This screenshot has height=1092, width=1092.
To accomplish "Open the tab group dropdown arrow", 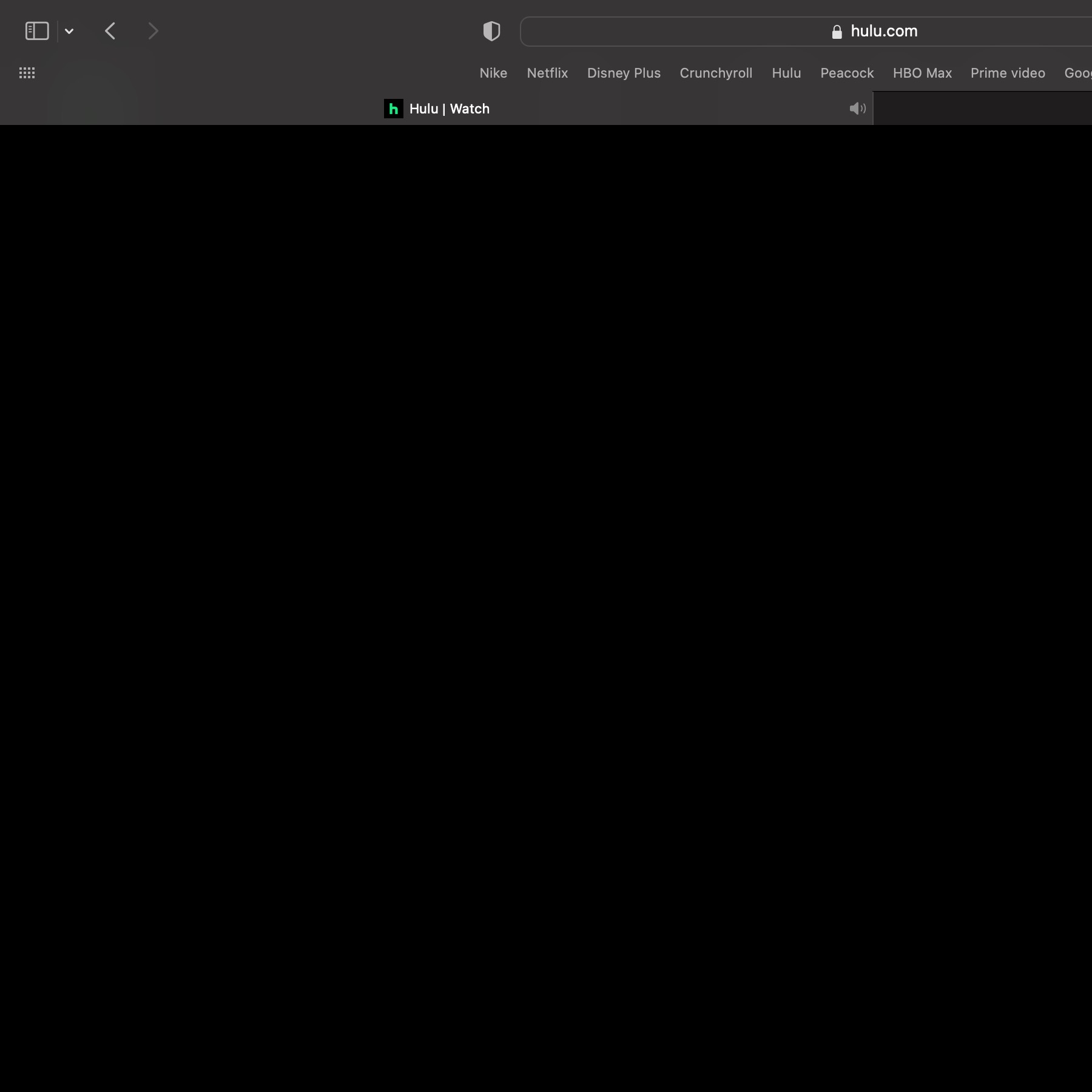I will [x=69, y=31].
